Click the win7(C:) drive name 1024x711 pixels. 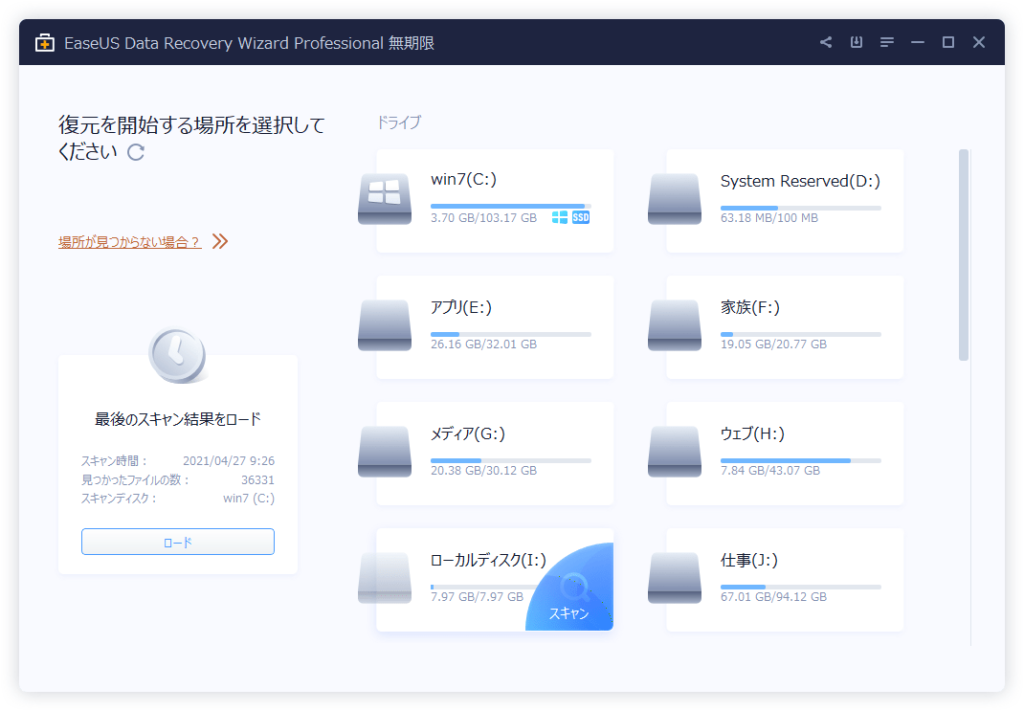(464, 180)
